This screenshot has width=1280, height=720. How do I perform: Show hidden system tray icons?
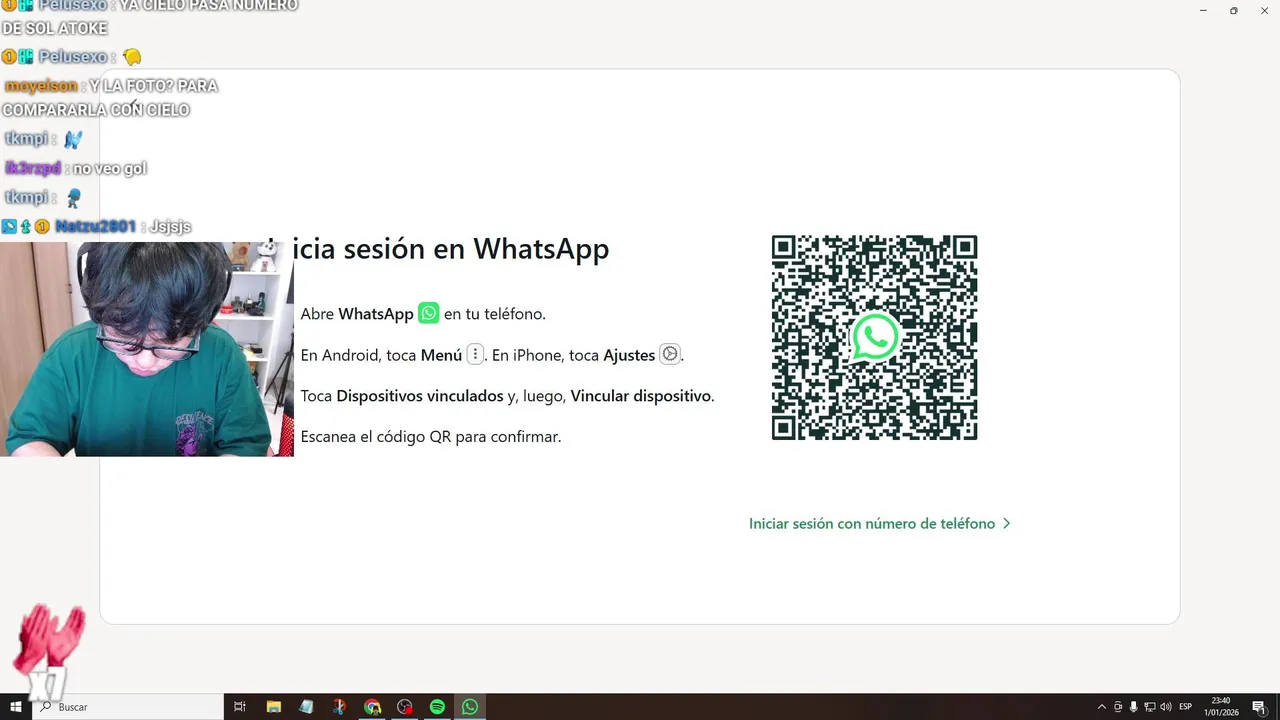[1102, 707]
